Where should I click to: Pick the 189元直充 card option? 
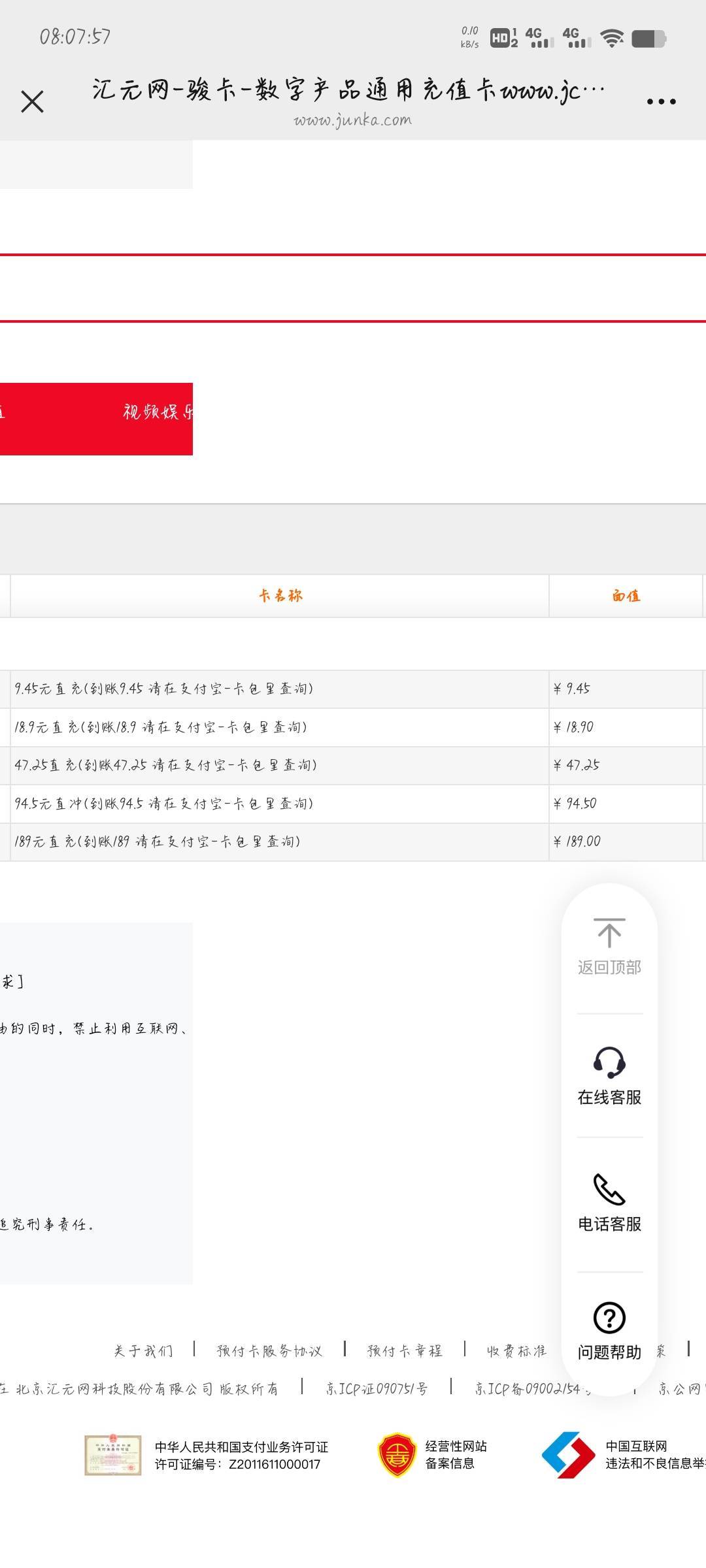click(x=158, y=841)
